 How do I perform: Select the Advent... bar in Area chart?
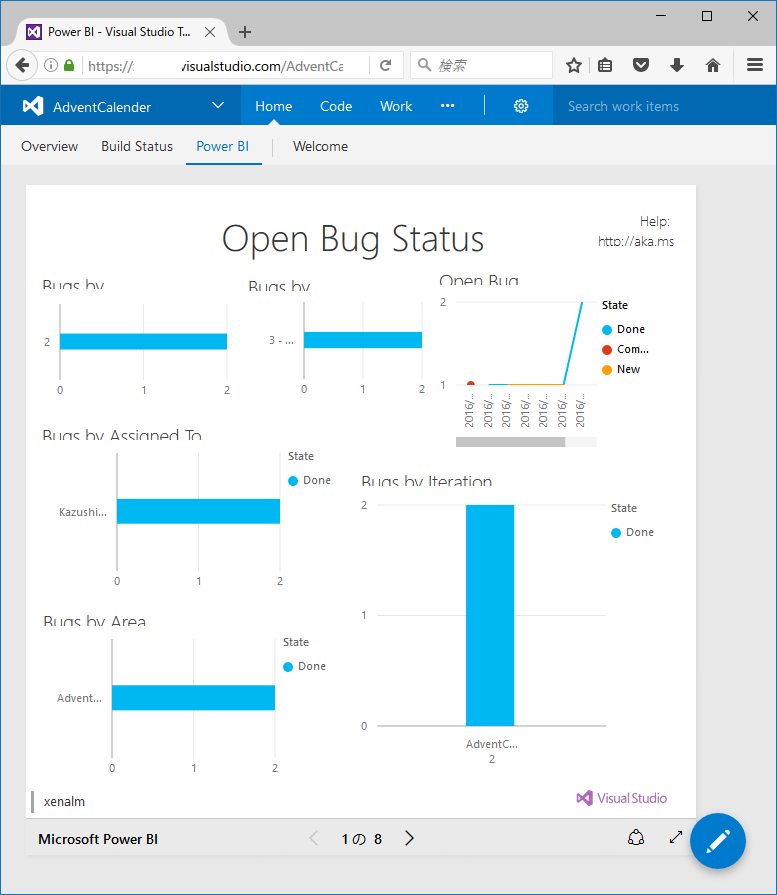point(193,698)
